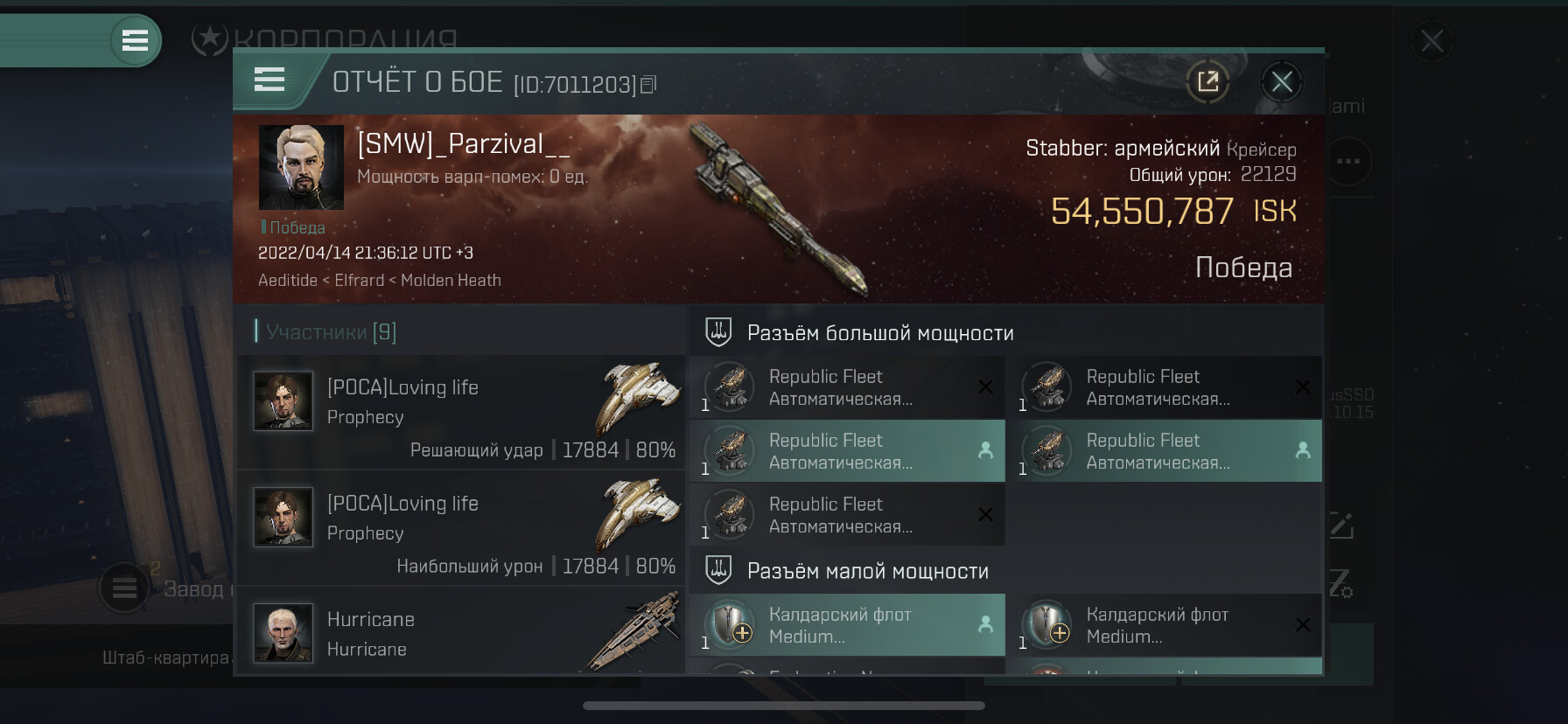The width and height of the screenshot is (1568, 724).
Task: Click the Stabber ship image
Action: point(778,206)
